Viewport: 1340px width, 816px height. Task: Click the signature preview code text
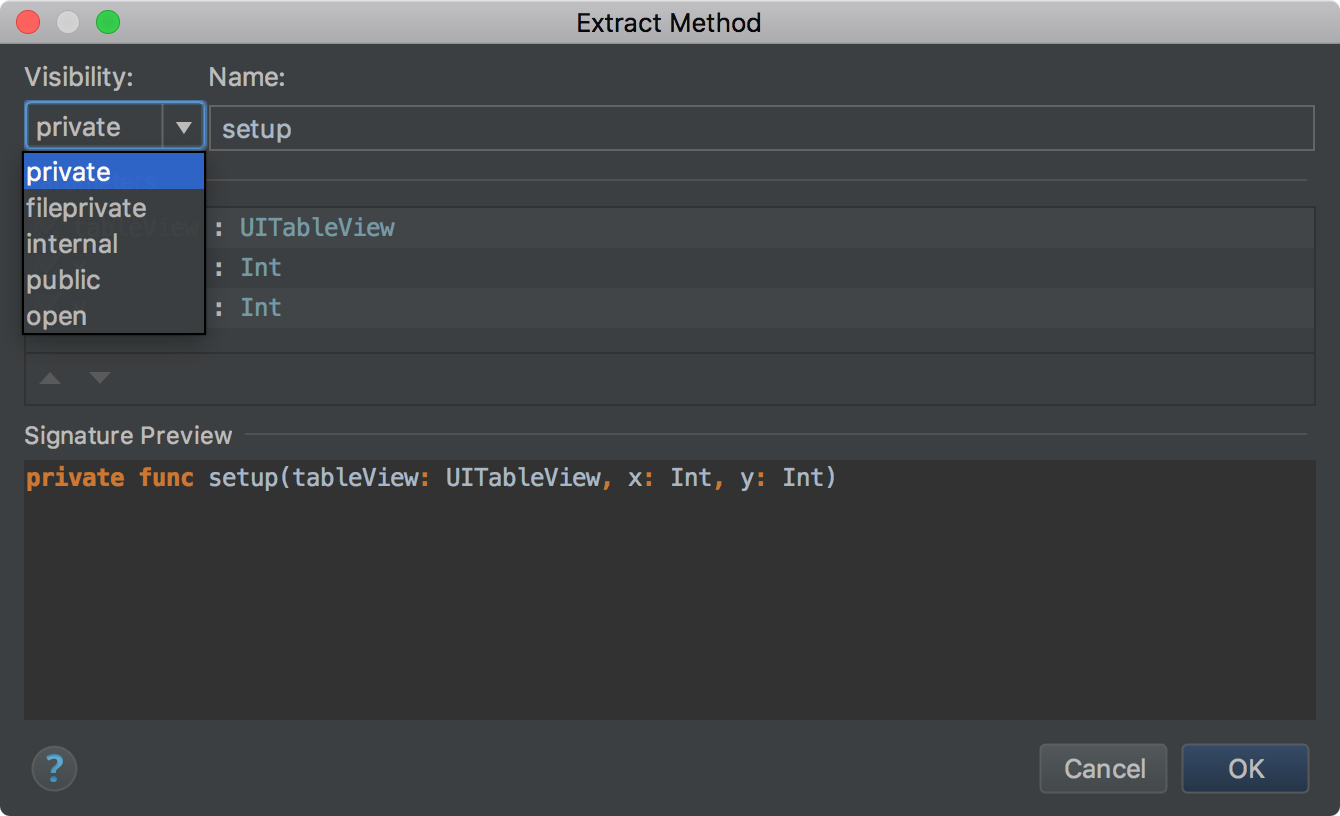coord(430,478)
